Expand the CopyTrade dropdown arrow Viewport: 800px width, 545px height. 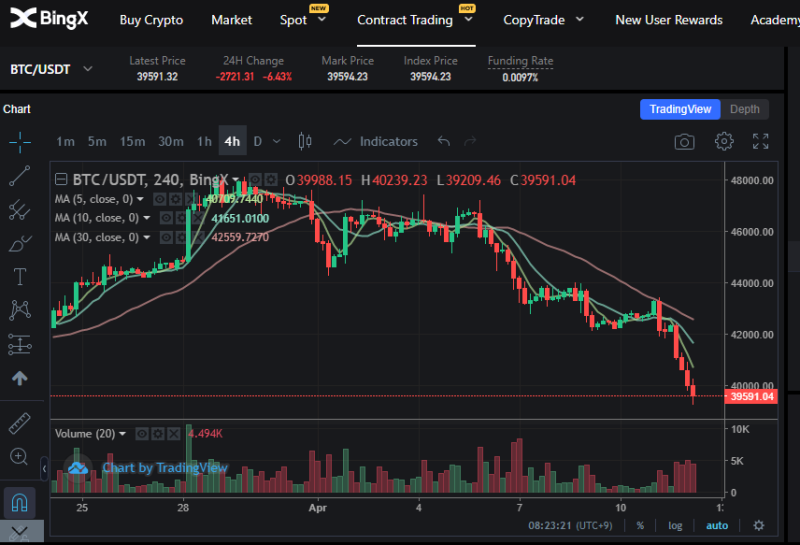point(580,19)
